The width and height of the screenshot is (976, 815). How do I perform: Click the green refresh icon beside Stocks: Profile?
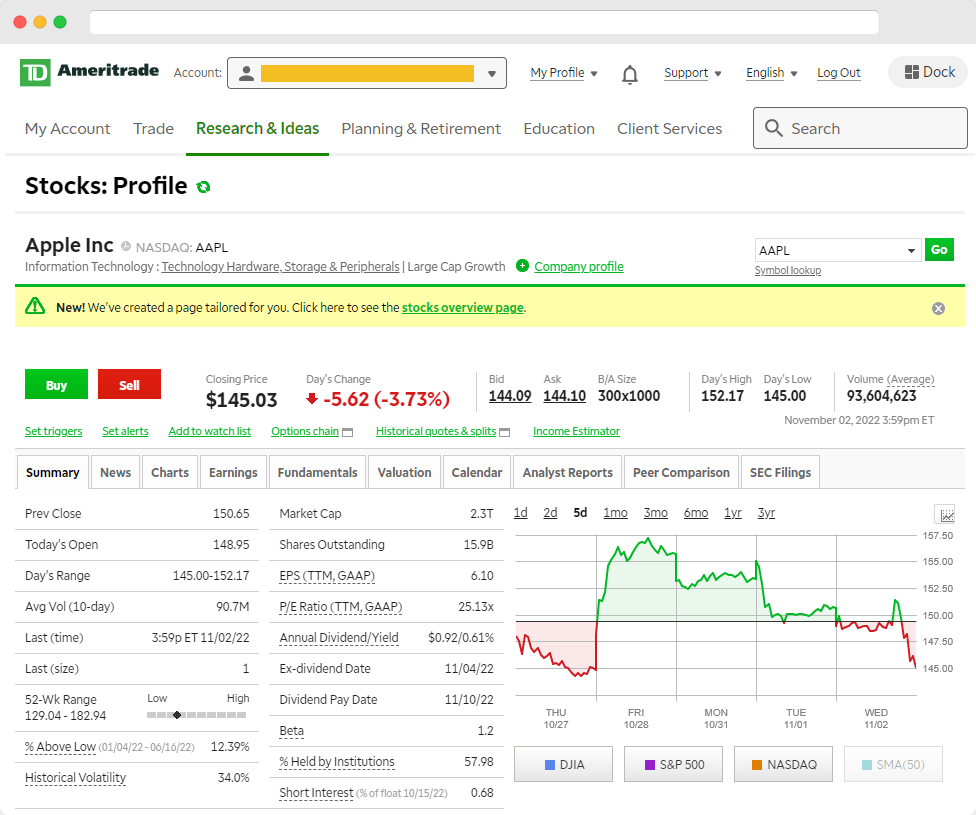pos(204,187)
